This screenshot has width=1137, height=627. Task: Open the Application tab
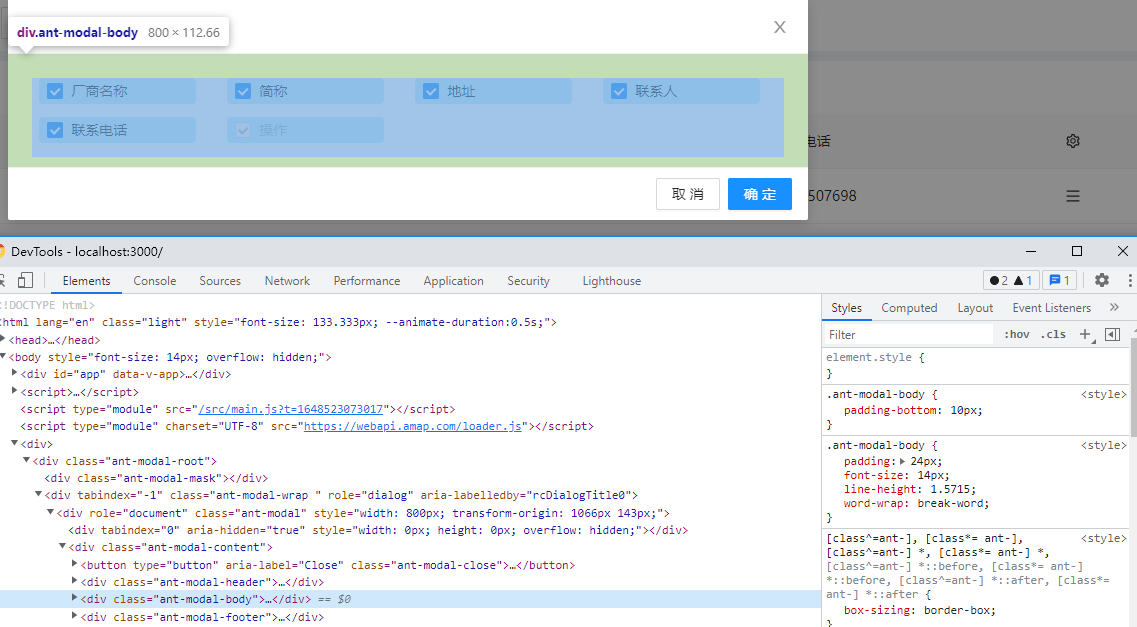tap(453, 281)
